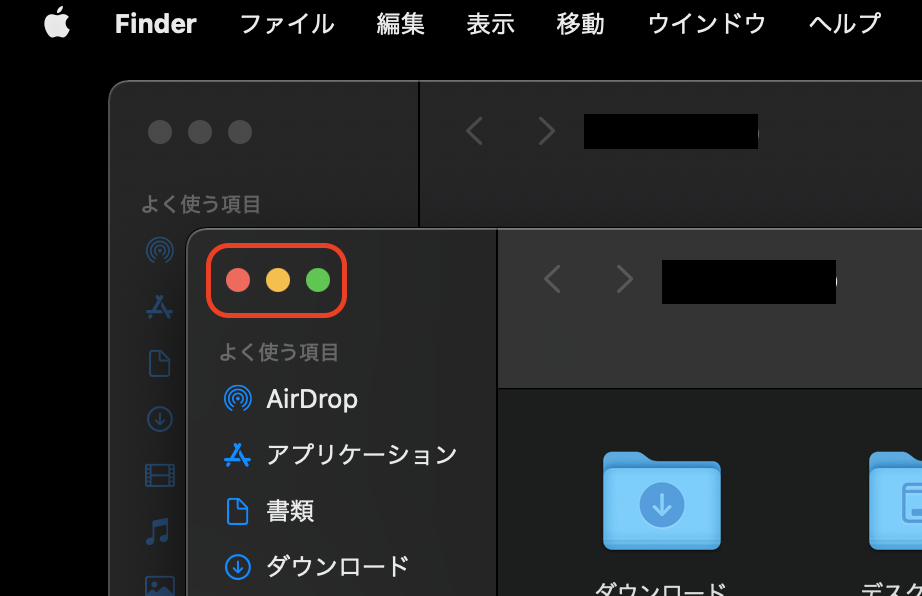The image size is (922, 596).
Task: Open the Apple menu
Action: pos(57,24)
